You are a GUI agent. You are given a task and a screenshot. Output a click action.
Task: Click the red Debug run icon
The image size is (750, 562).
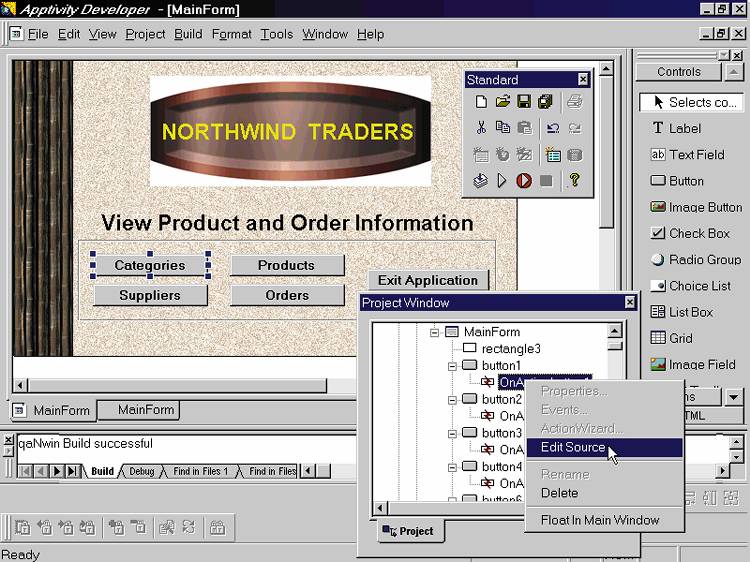(524, 180)
